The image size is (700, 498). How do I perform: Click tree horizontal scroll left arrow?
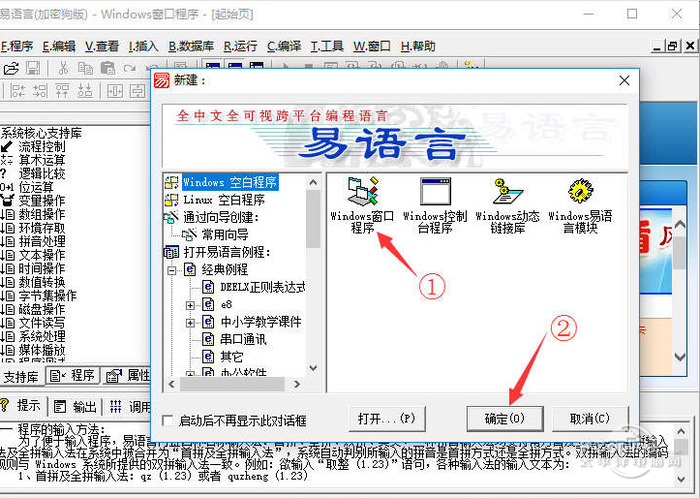click(172, 384)
